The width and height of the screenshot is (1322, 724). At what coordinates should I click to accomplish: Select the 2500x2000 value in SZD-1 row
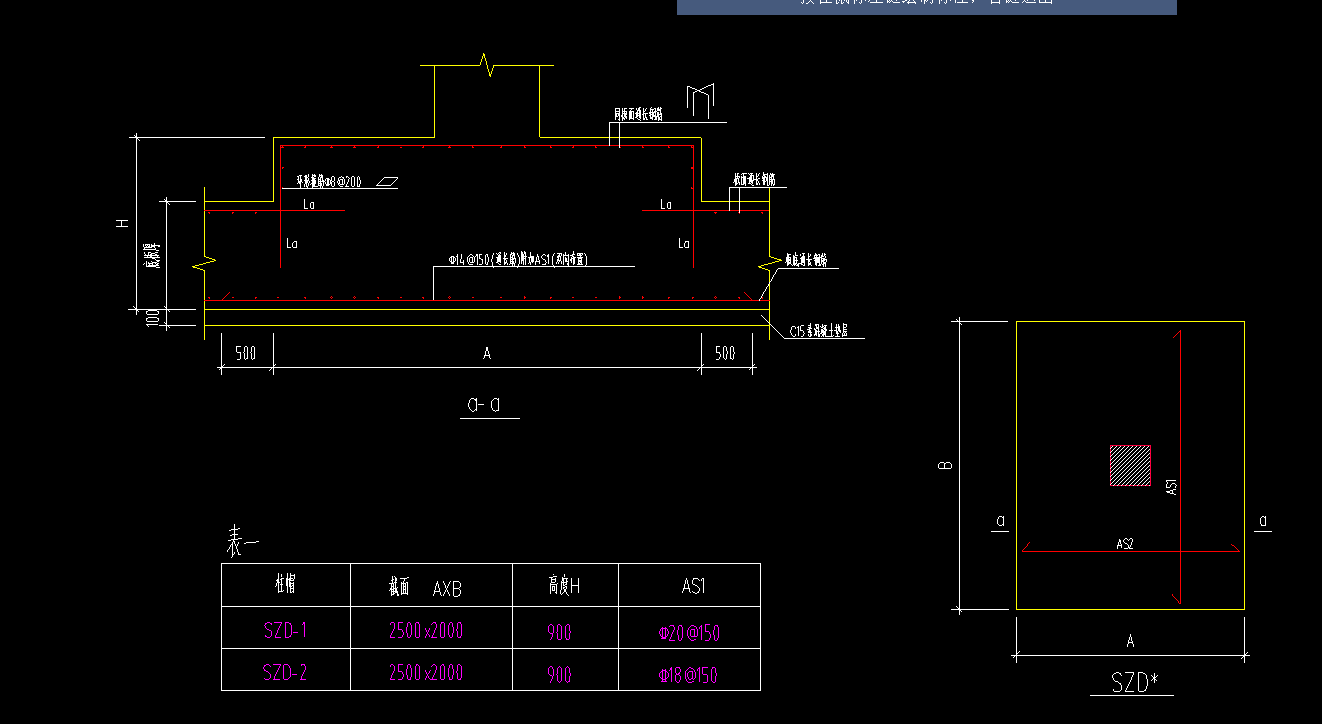coord(426,630)
